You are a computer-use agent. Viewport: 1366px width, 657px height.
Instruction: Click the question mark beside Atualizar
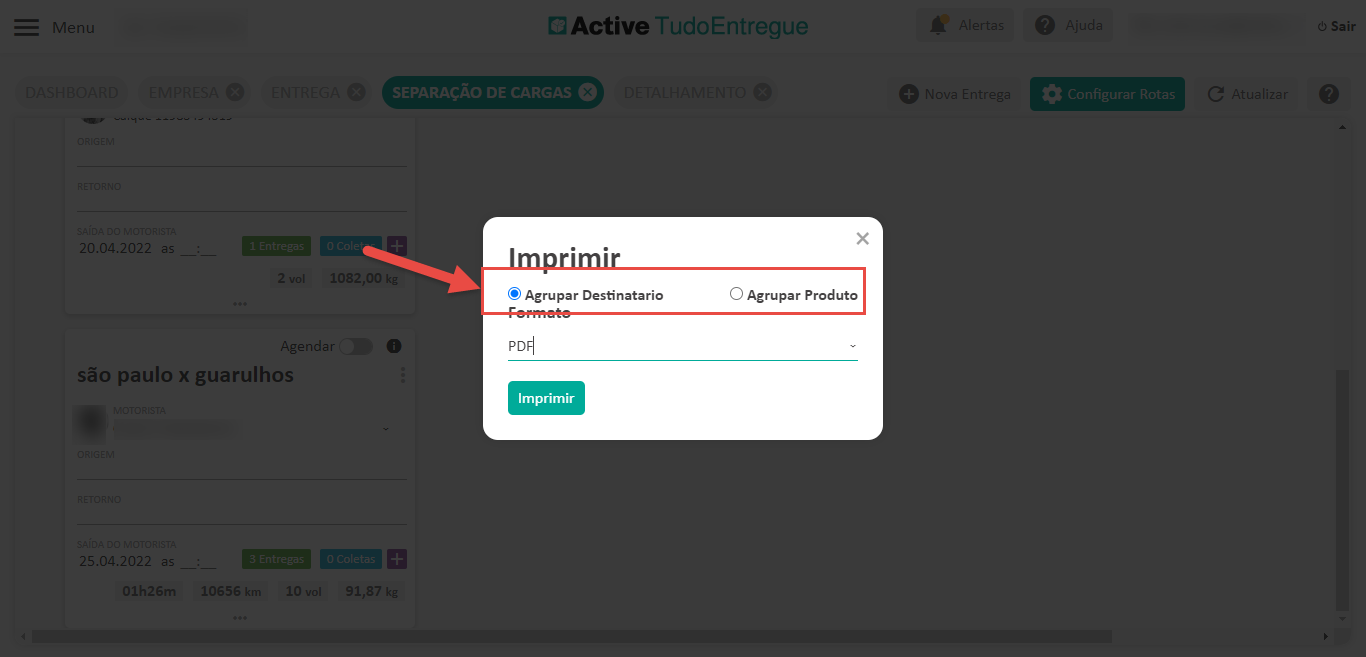1328,94
